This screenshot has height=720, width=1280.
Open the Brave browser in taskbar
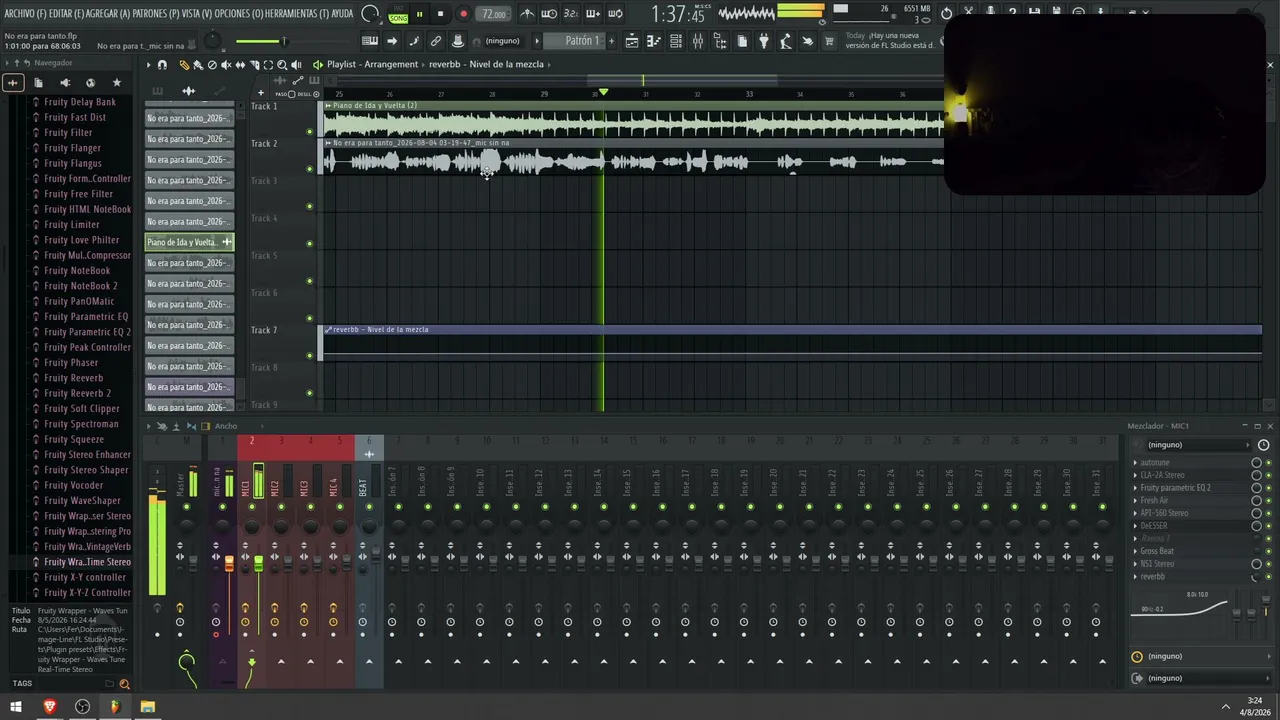(x=50, y=707)
